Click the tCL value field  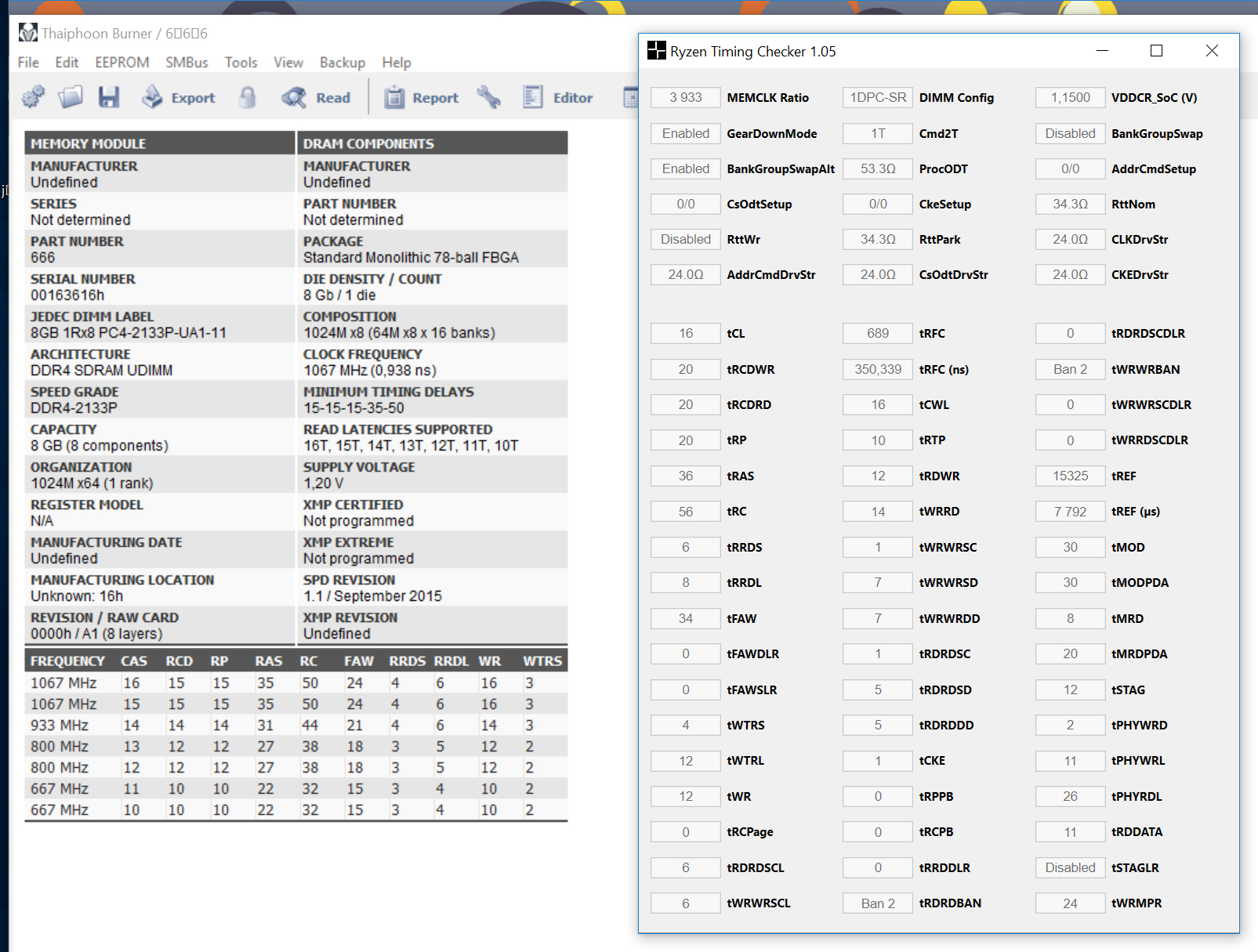coord(686,334)
